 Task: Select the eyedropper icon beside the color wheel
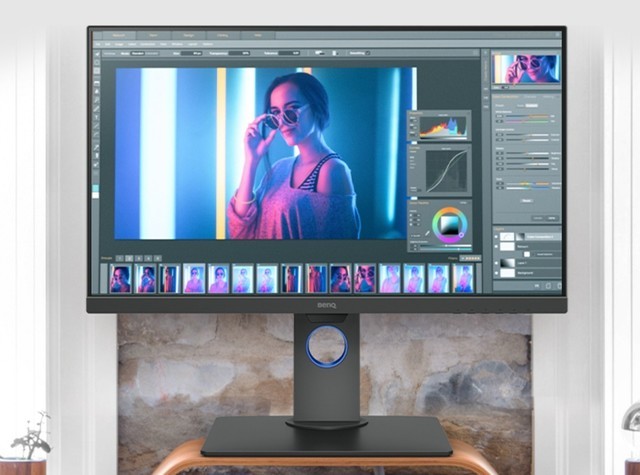tap(427, 234)
